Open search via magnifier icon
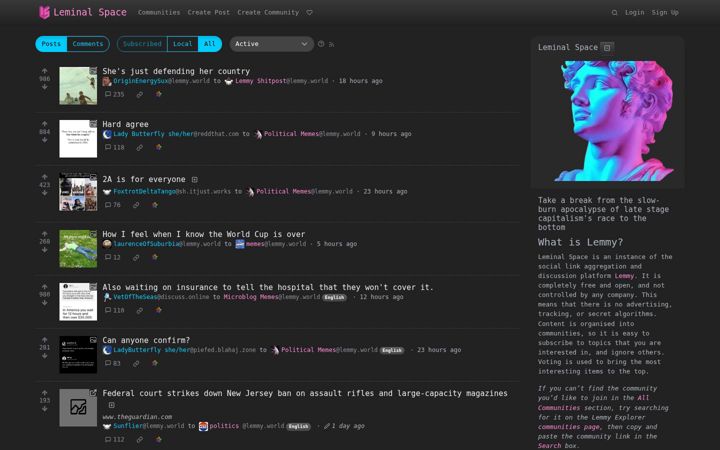Screen dimensions: 720x450 614,13
